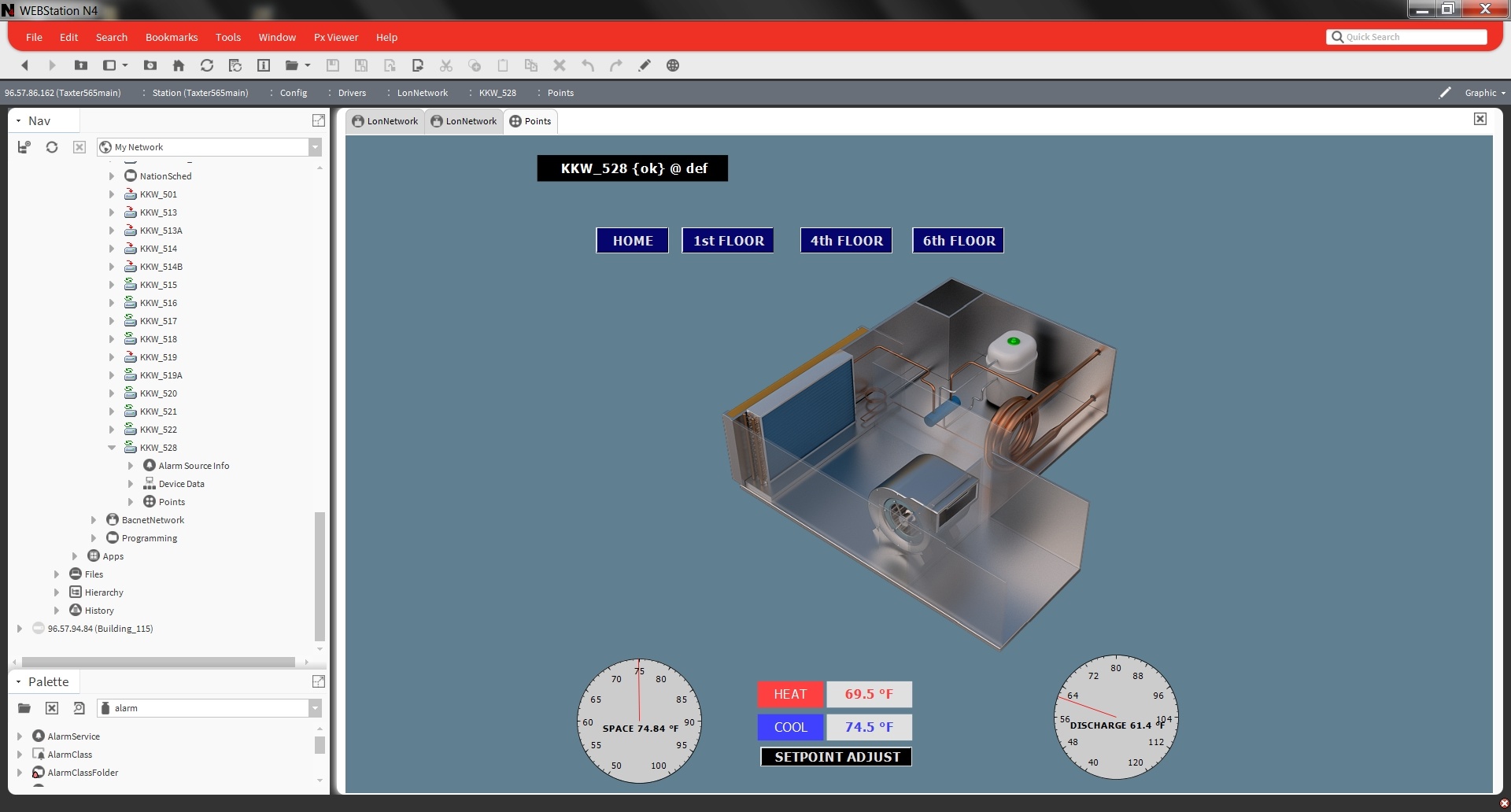Click the Redo arrow icon
Viewport: 1511px width, 812px height.
pyautogui.click(x=616, y=65)
